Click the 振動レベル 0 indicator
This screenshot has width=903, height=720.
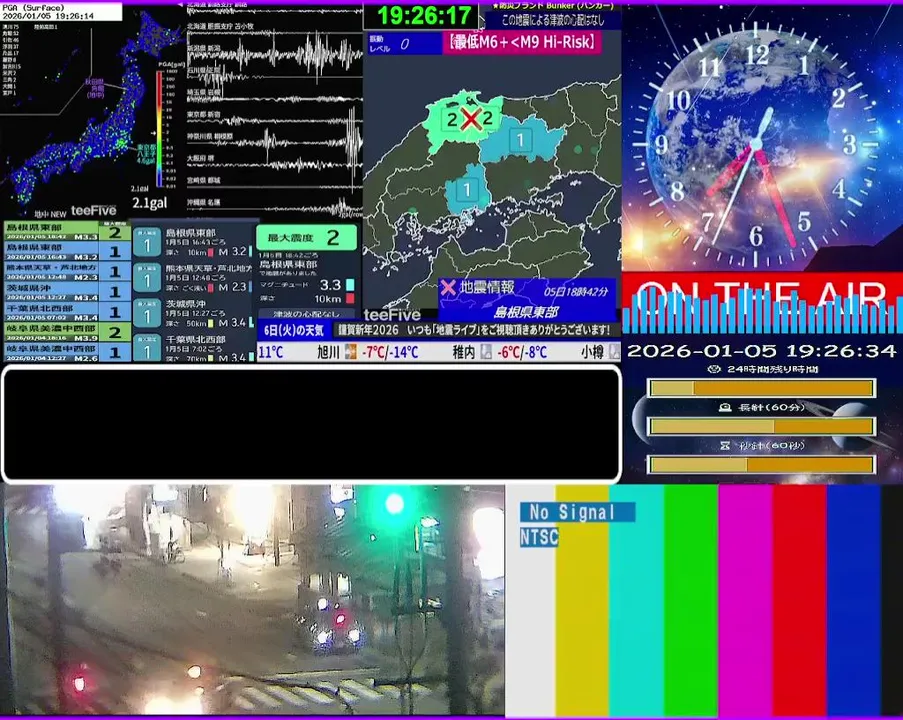pos(404,43)
